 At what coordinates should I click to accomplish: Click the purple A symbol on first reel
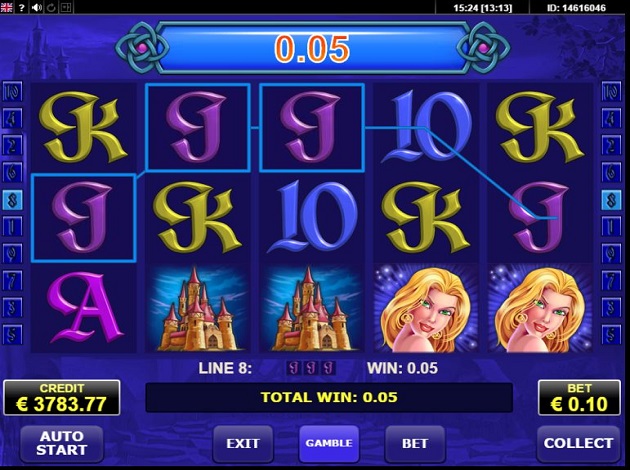tap(84, 308)
